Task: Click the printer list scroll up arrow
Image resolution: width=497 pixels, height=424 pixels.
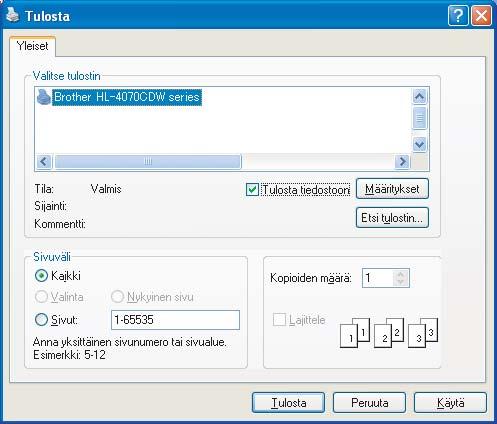Action: pyautogui.click(x=419, y=97)
